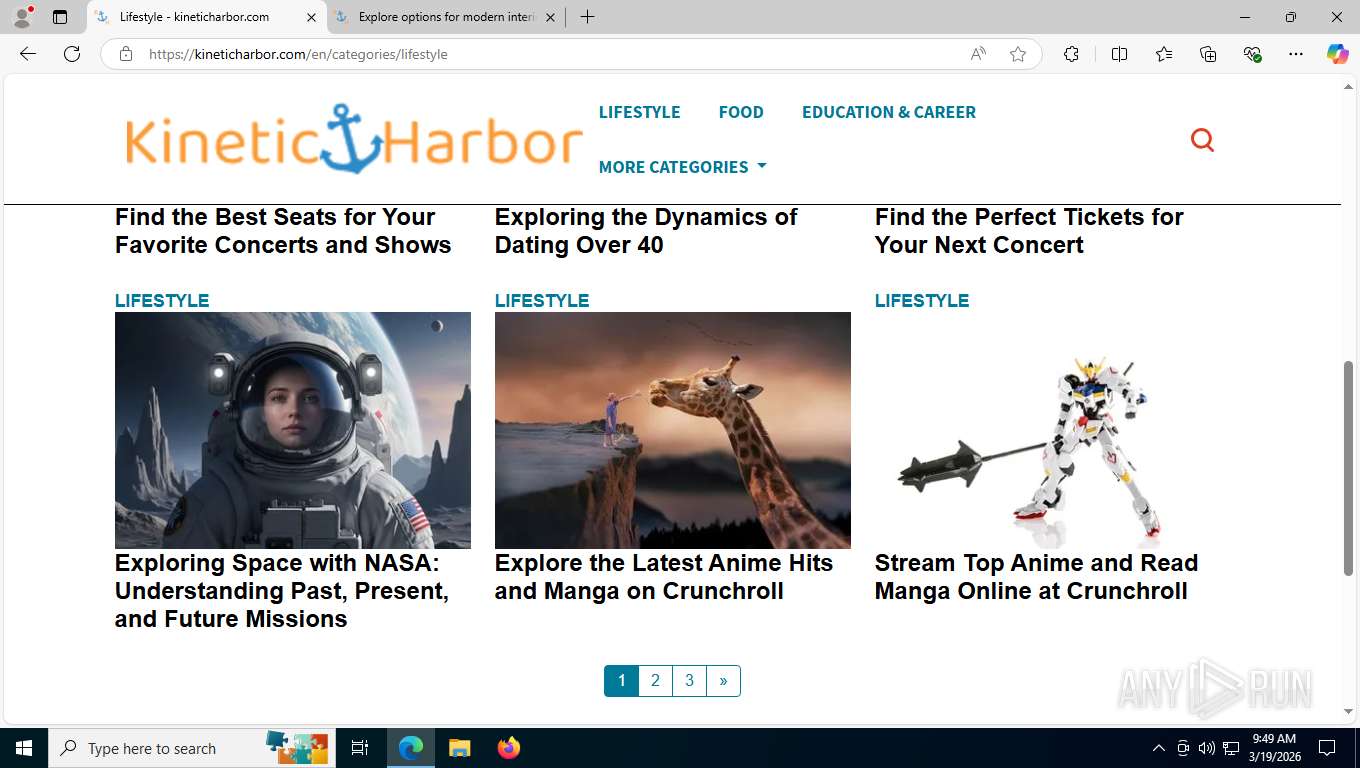Open article Explore the Latest Anime Hits
The height and width of the screenshot is (768, 1360).
(x=664, y=577)
